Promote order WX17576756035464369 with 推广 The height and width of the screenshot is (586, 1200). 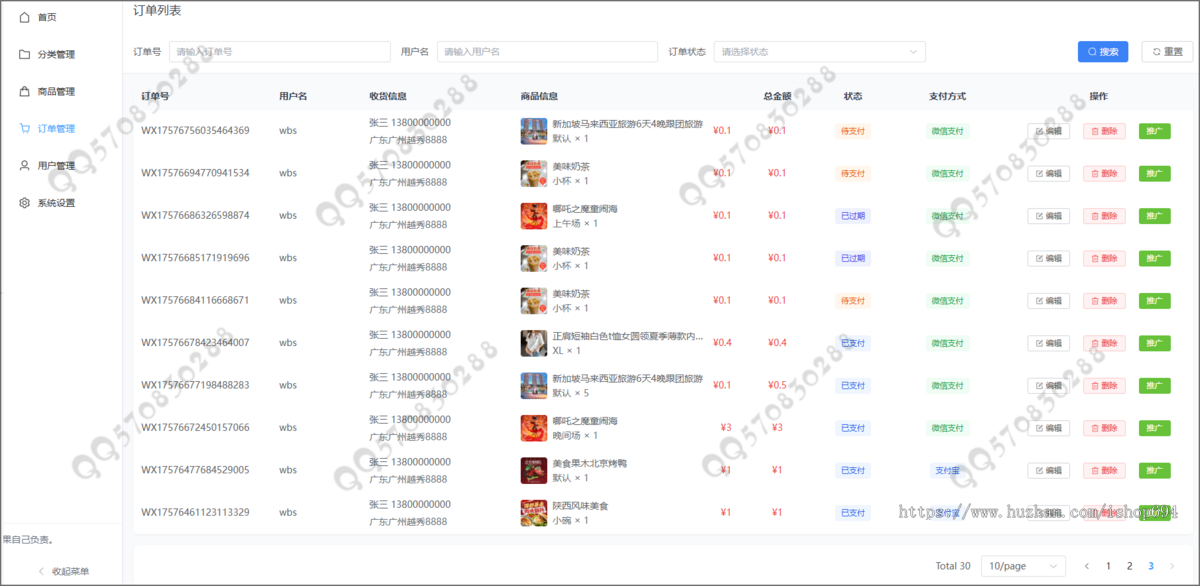[1154, 131]
